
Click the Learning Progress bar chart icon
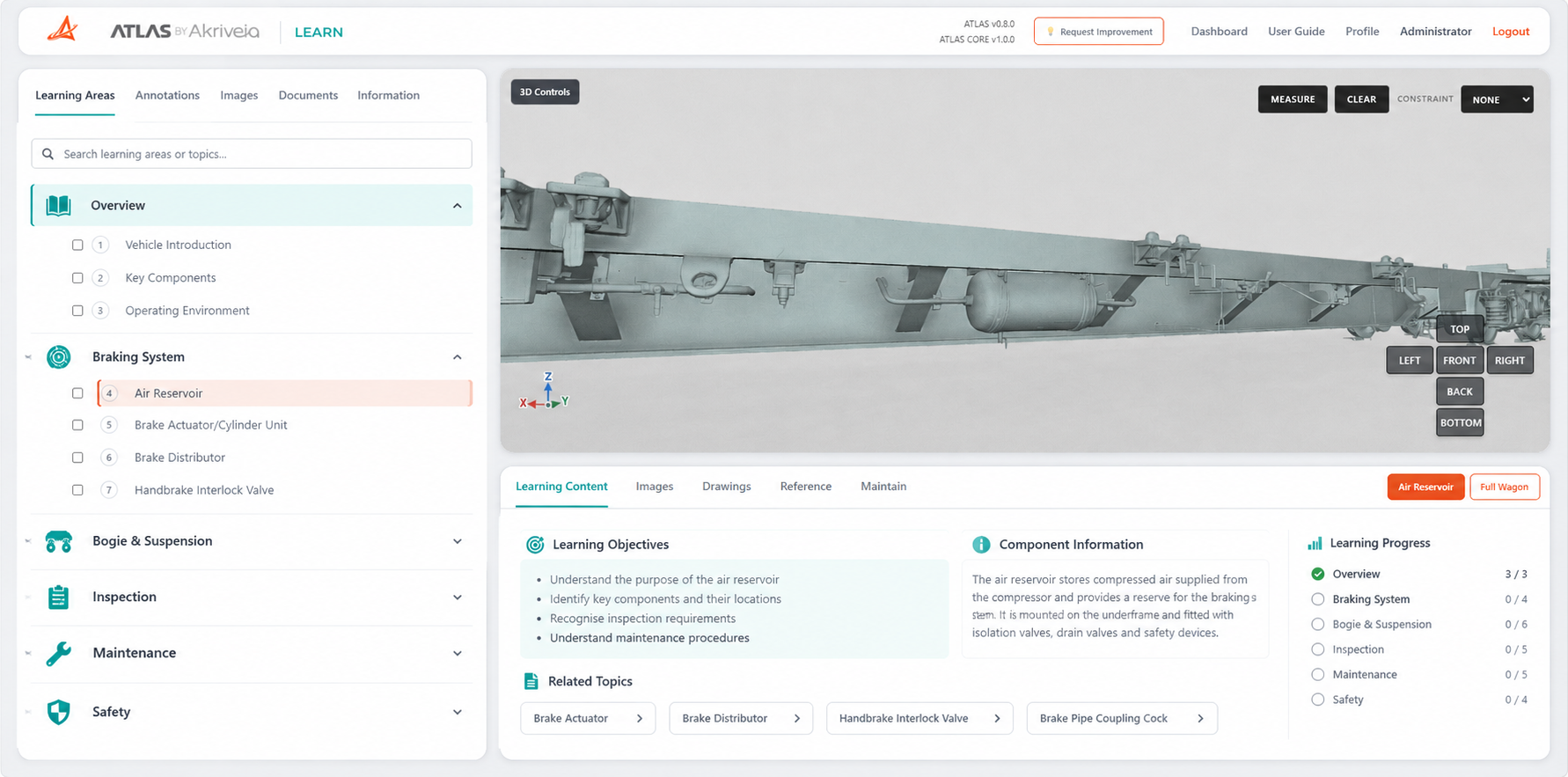point(1315,543)
